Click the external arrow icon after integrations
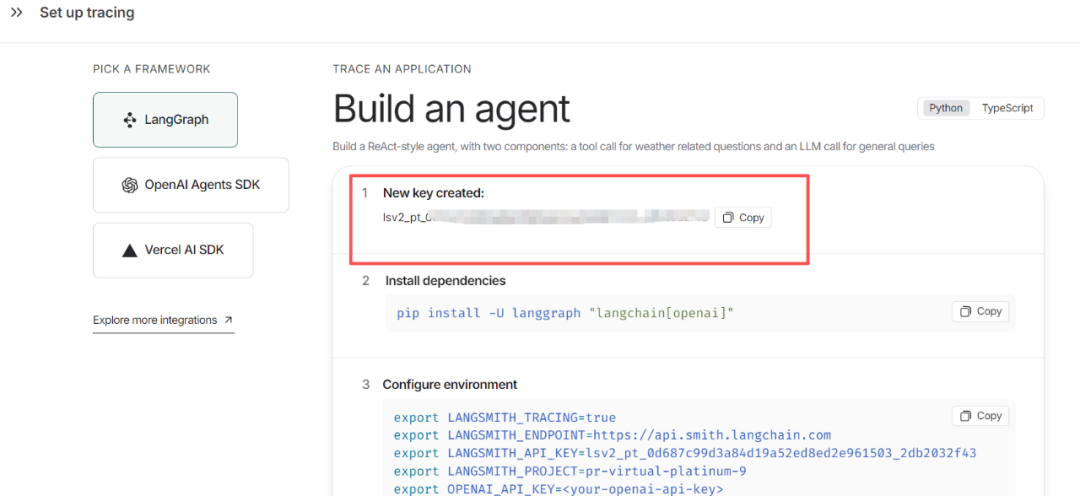 228,320
